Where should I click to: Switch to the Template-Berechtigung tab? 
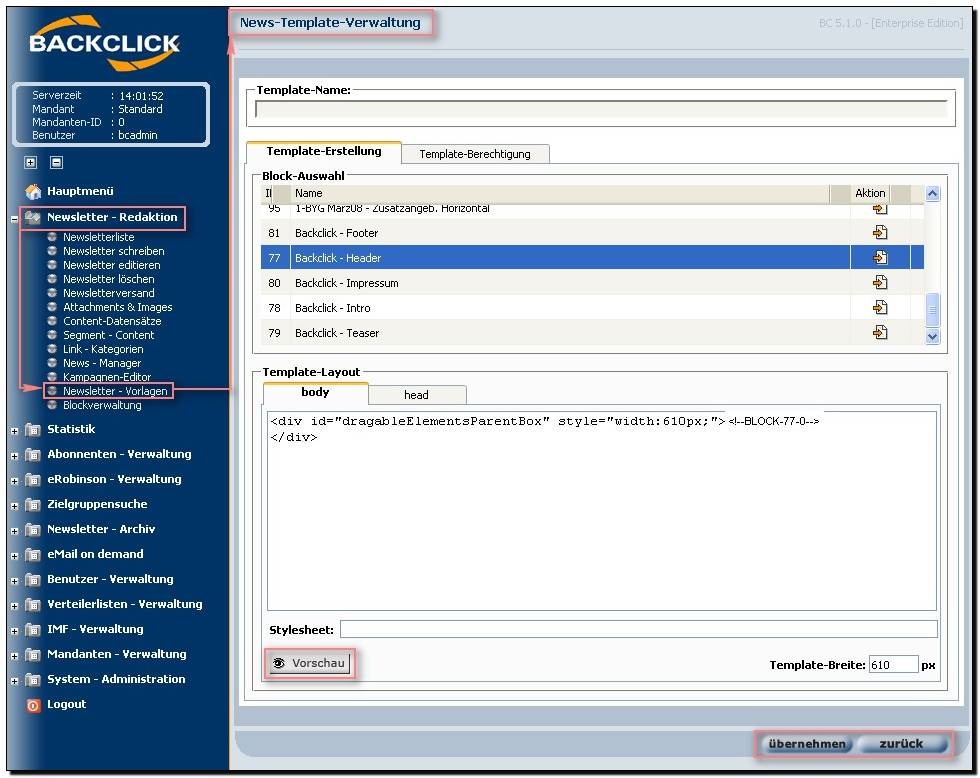point(474,154)
